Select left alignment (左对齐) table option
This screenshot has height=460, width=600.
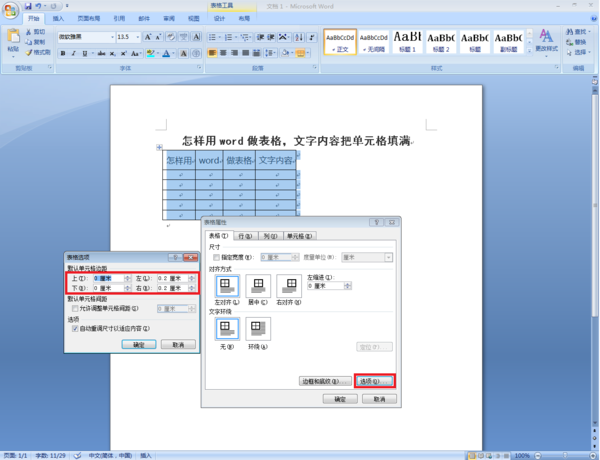tap(227, 286)
